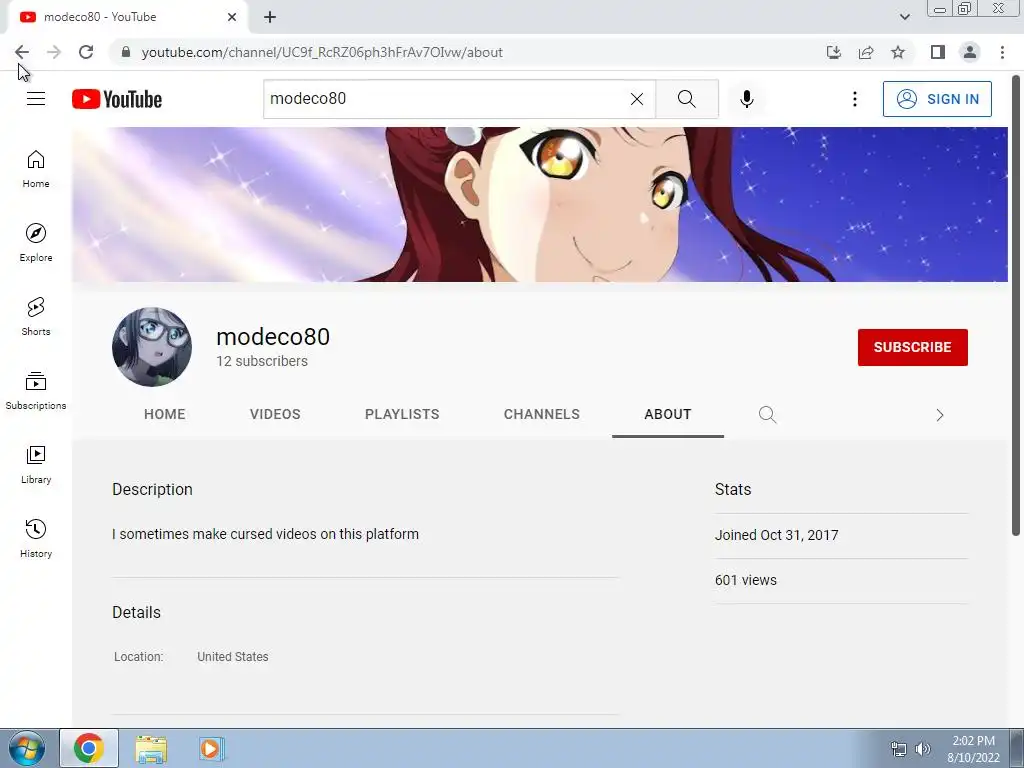Open a new browser tab
The height and width of the screenshot is (768, 1024).
click(270, 17)
